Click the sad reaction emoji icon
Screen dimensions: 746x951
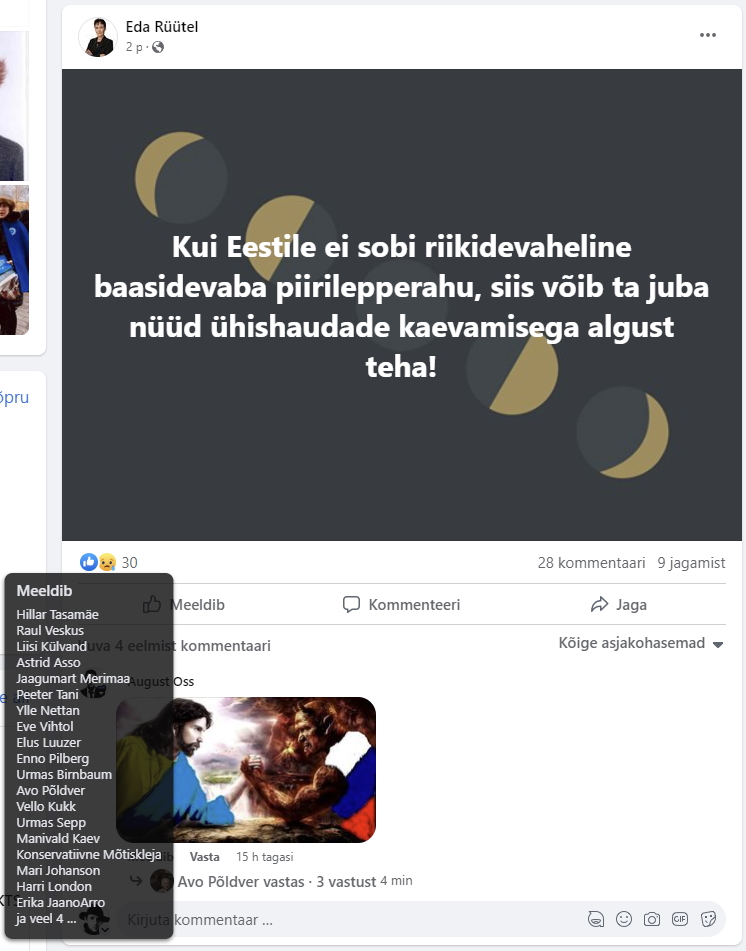[x=107, y=562]
